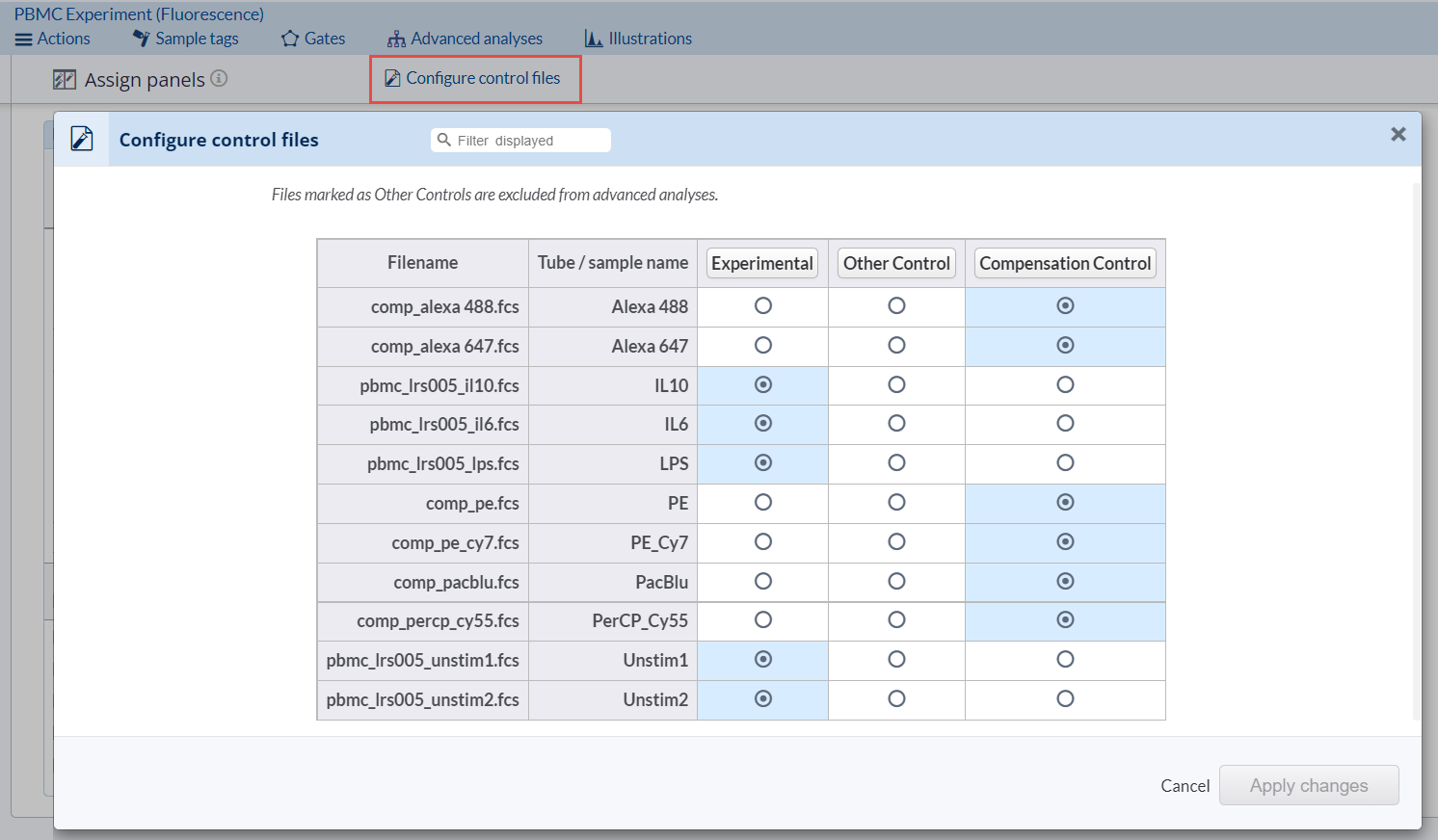The height and width of the screenshot is (840, 1438).
Task: Open the Configure control files tab
Action: click(x=474, y=79)
